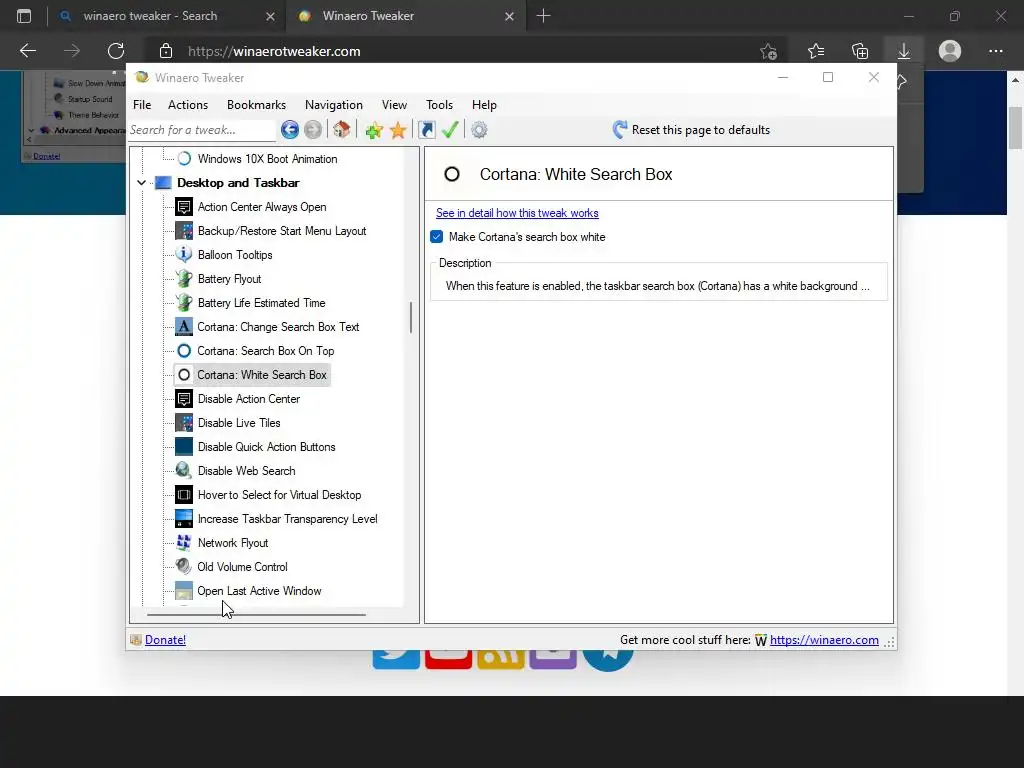Go to the Home page icon in toolbar

pos(342,130)
